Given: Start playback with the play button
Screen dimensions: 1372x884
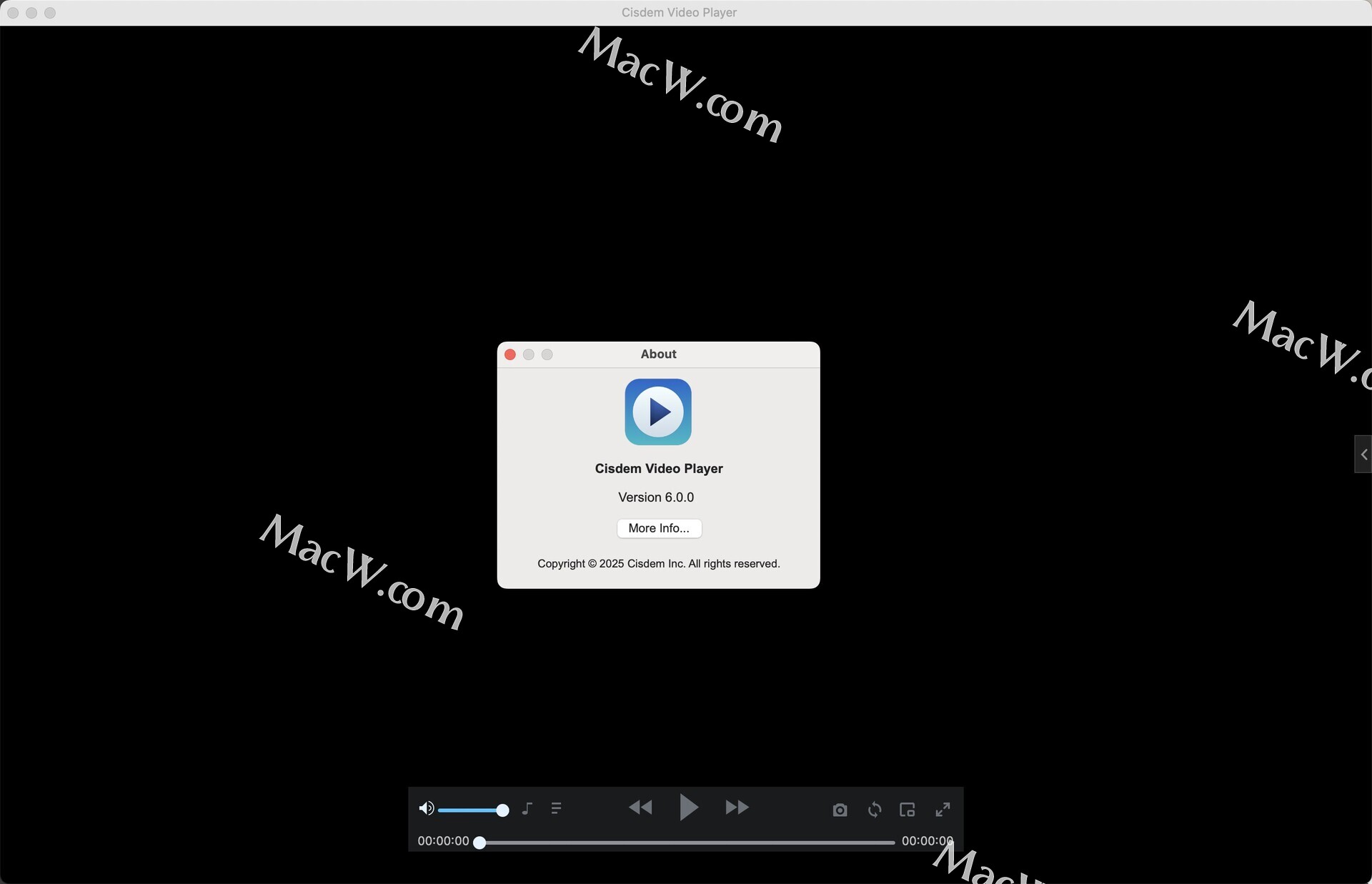Looking at the screenshot, I should [689, 807].
